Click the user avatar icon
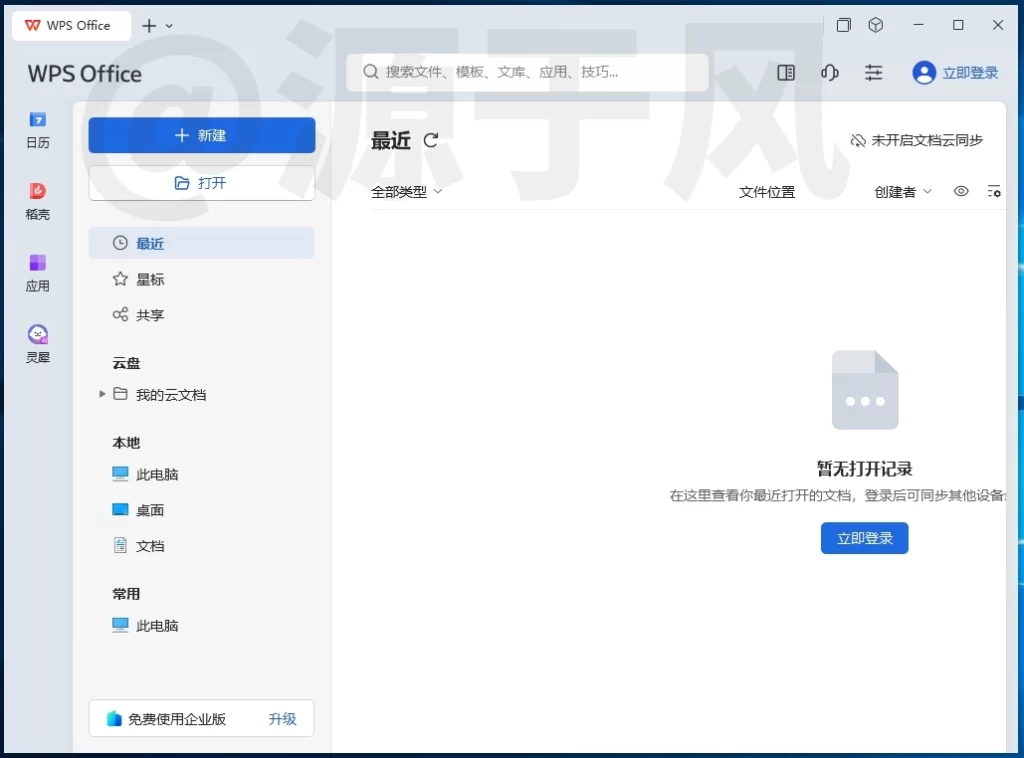The height and width of the screenshot is (758, 1024). [924, 72]
